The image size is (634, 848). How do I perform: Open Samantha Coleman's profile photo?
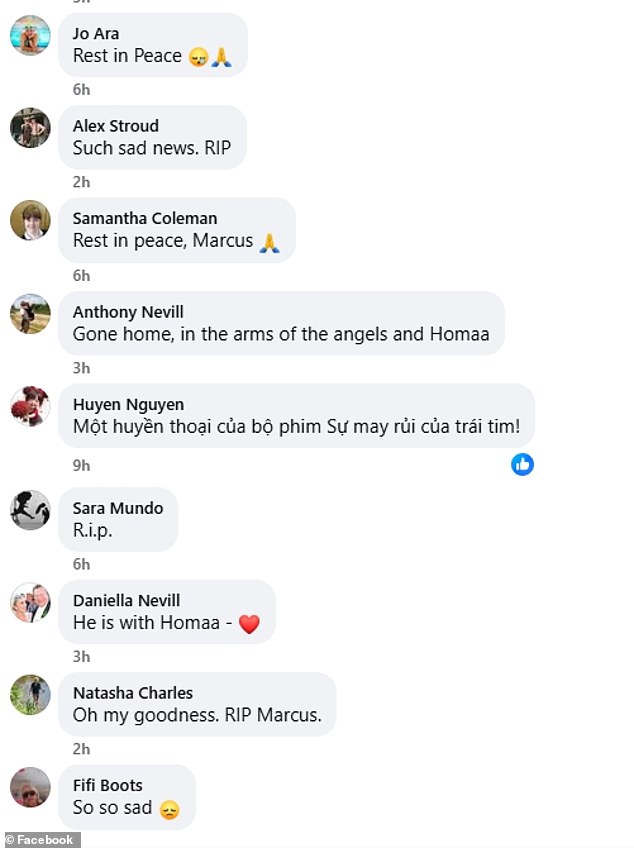click(x=29, y=222)
